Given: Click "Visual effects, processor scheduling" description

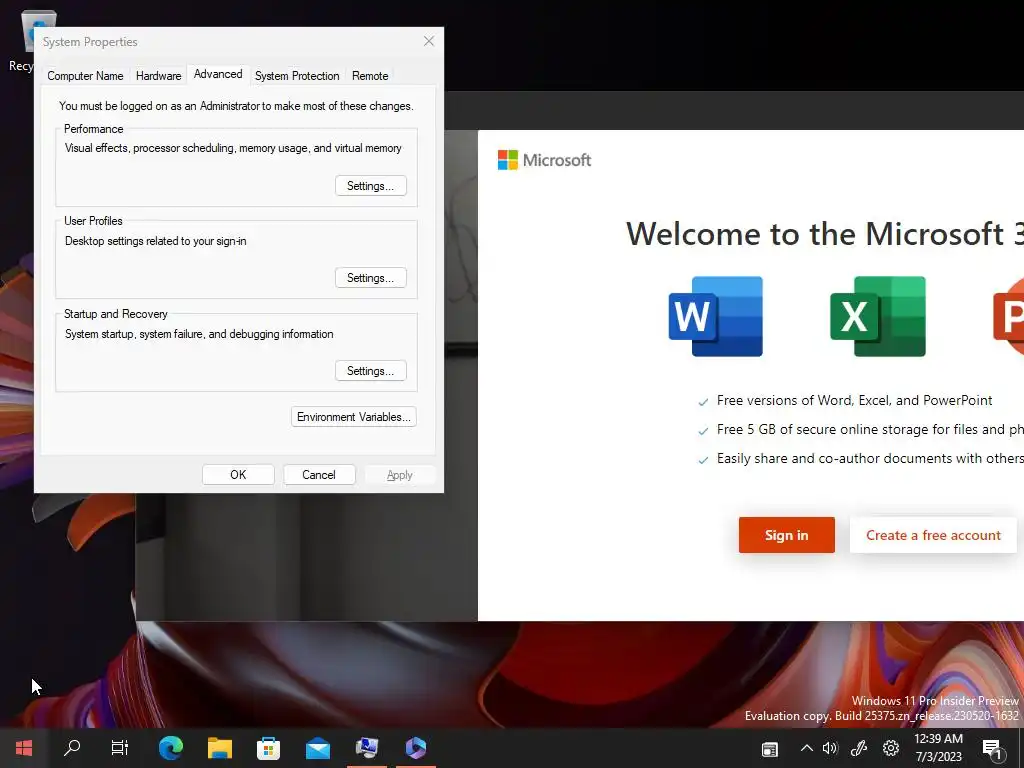Looking at the screenshot, I should pyautogui.click(x=233, y=148).
